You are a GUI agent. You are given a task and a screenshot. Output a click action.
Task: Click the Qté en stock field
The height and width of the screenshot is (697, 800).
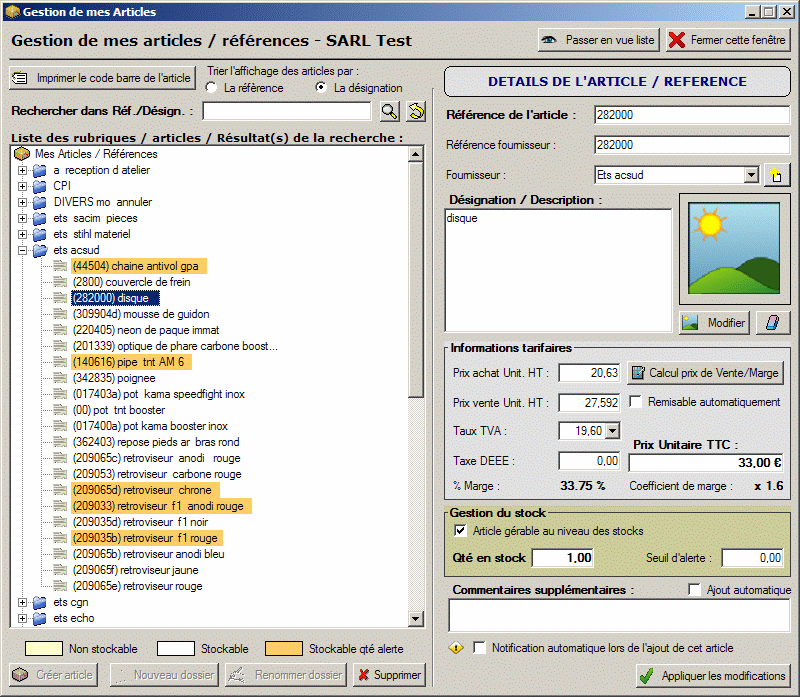[563, 558]
